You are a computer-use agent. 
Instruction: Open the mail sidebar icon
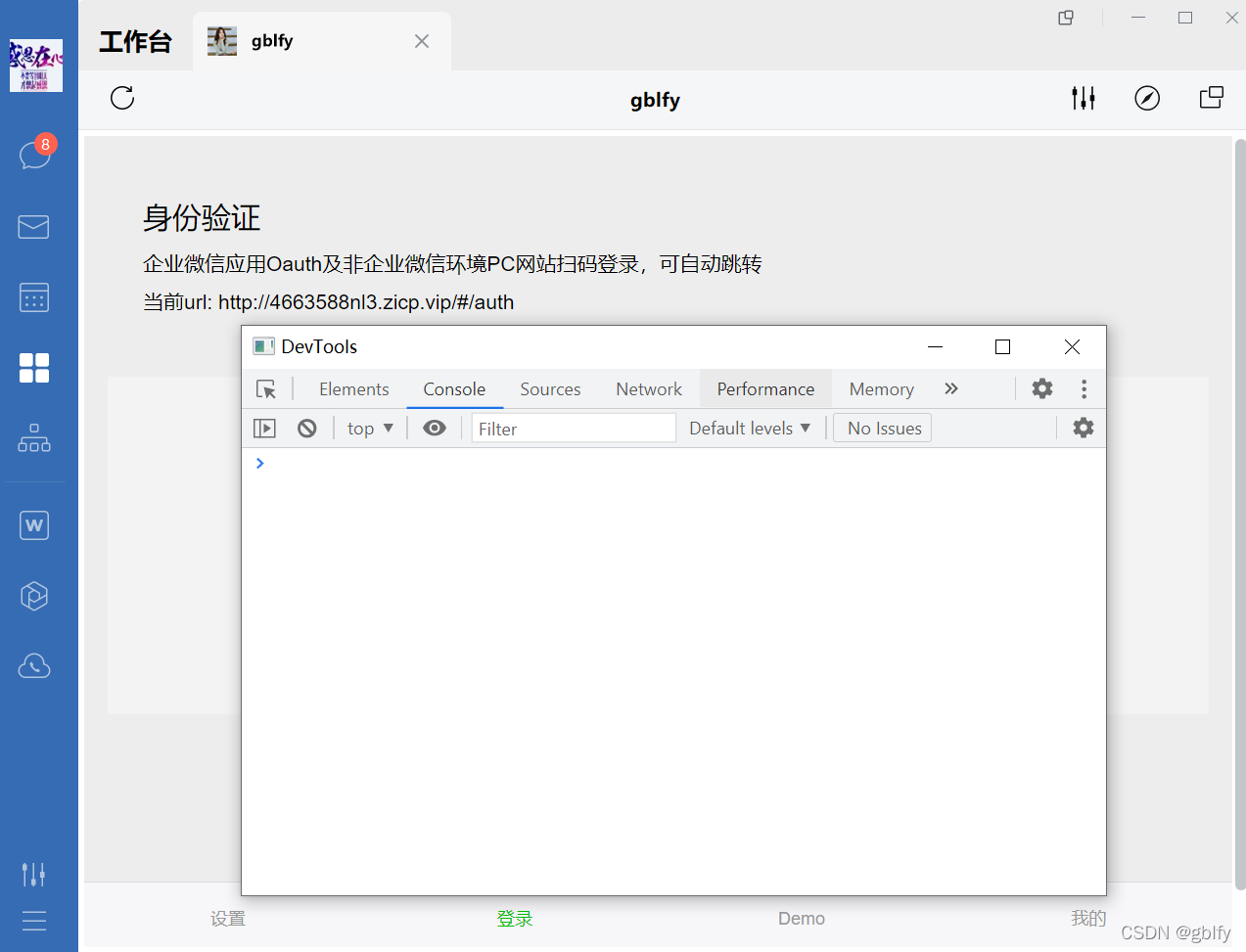pos(33,227)
